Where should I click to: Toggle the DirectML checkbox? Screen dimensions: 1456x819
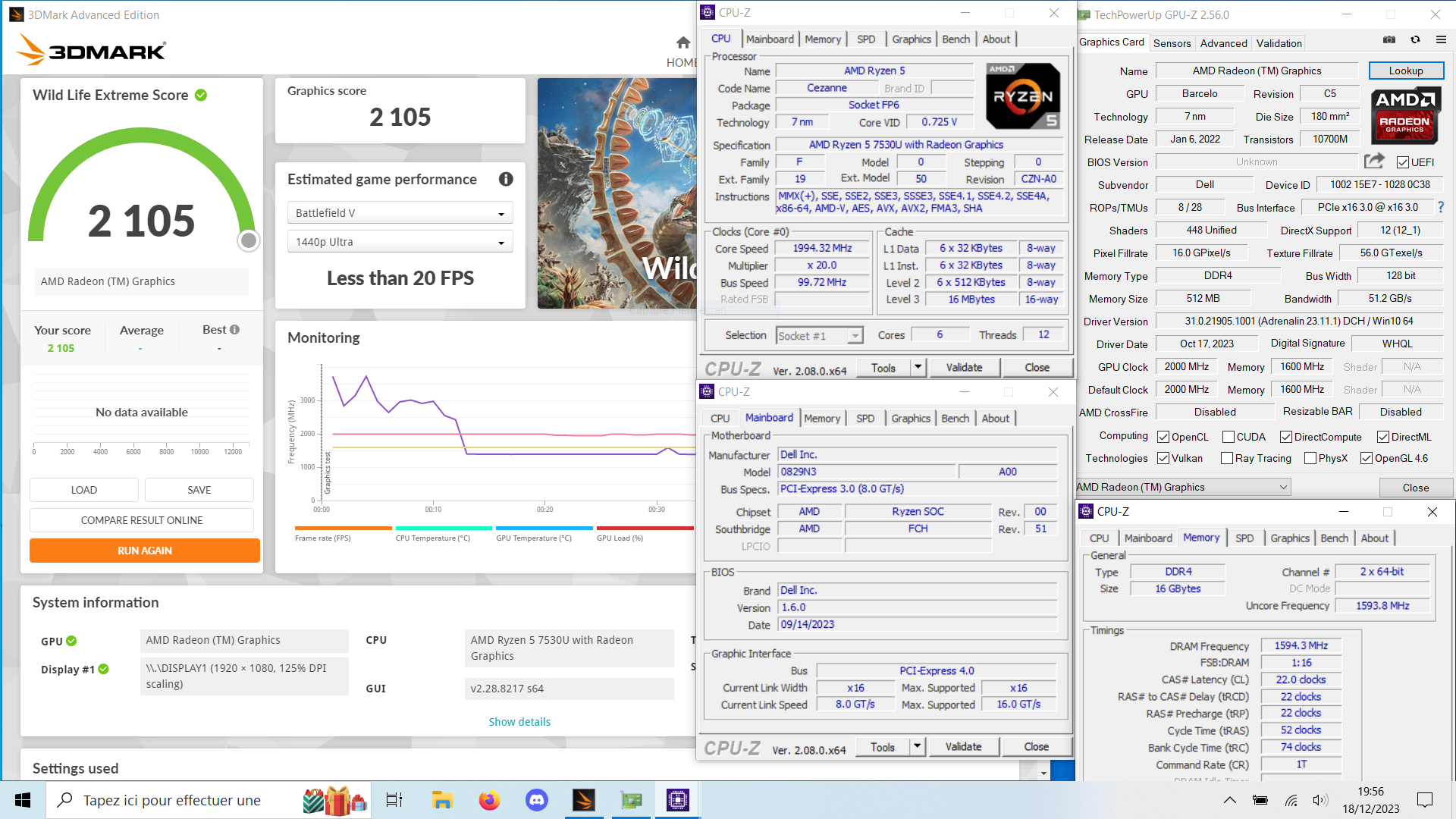pyautogui.click(x=1382, y=437)
